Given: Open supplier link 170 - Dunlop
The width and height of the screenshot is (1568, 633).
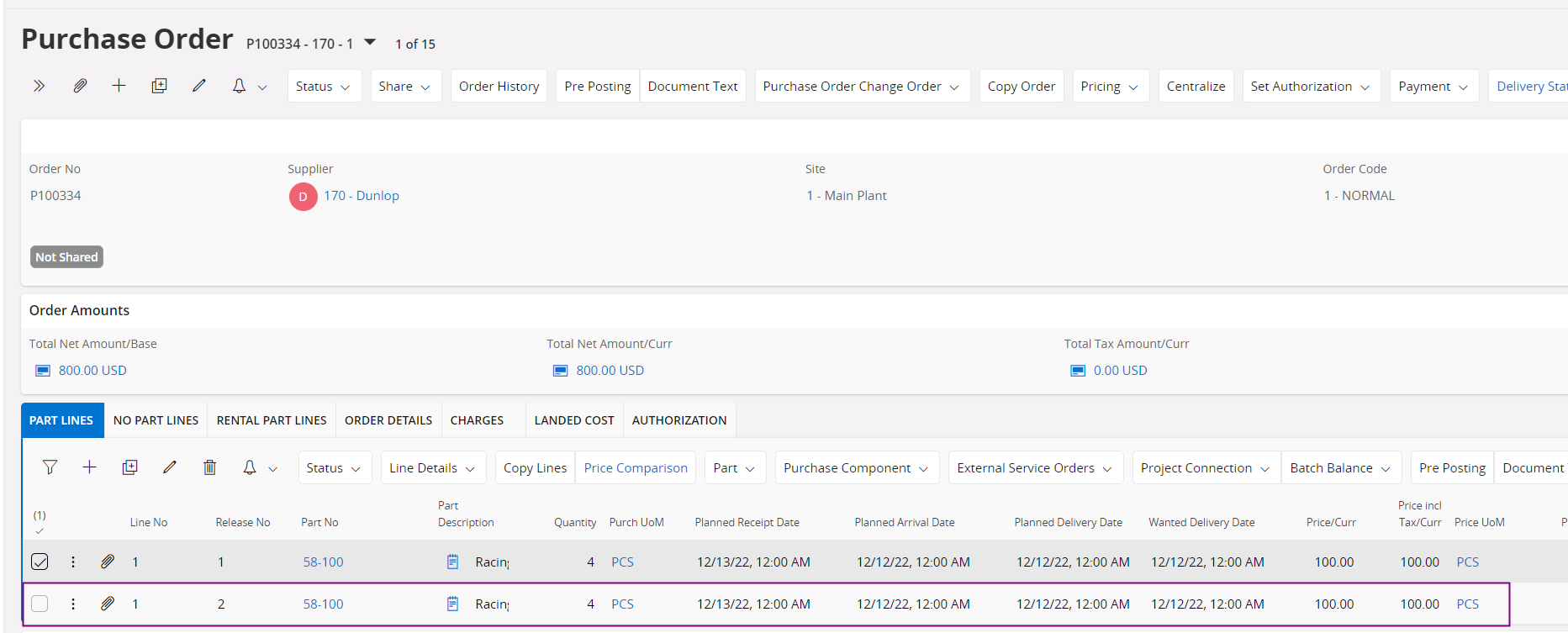Looking at the screenshot, I should [x=362, y=196].
